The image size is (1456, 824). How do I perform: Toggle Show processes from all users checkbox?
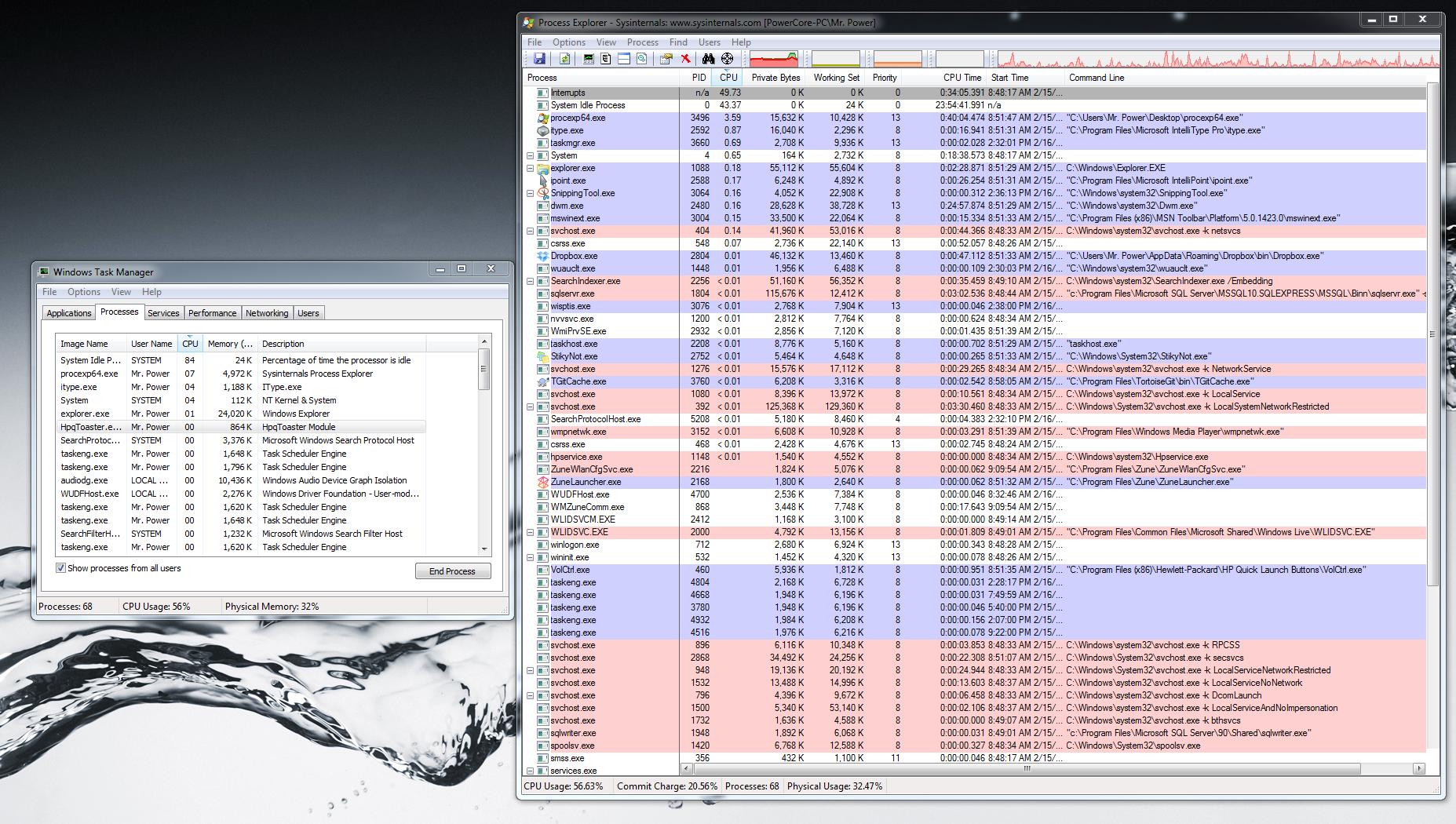(60, 568)
